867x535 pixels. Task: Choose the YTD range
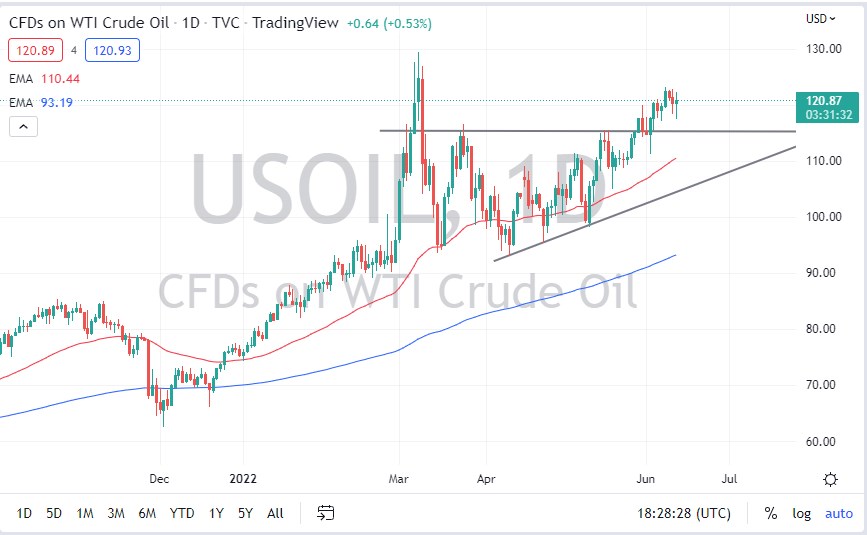tap(182, 513)
